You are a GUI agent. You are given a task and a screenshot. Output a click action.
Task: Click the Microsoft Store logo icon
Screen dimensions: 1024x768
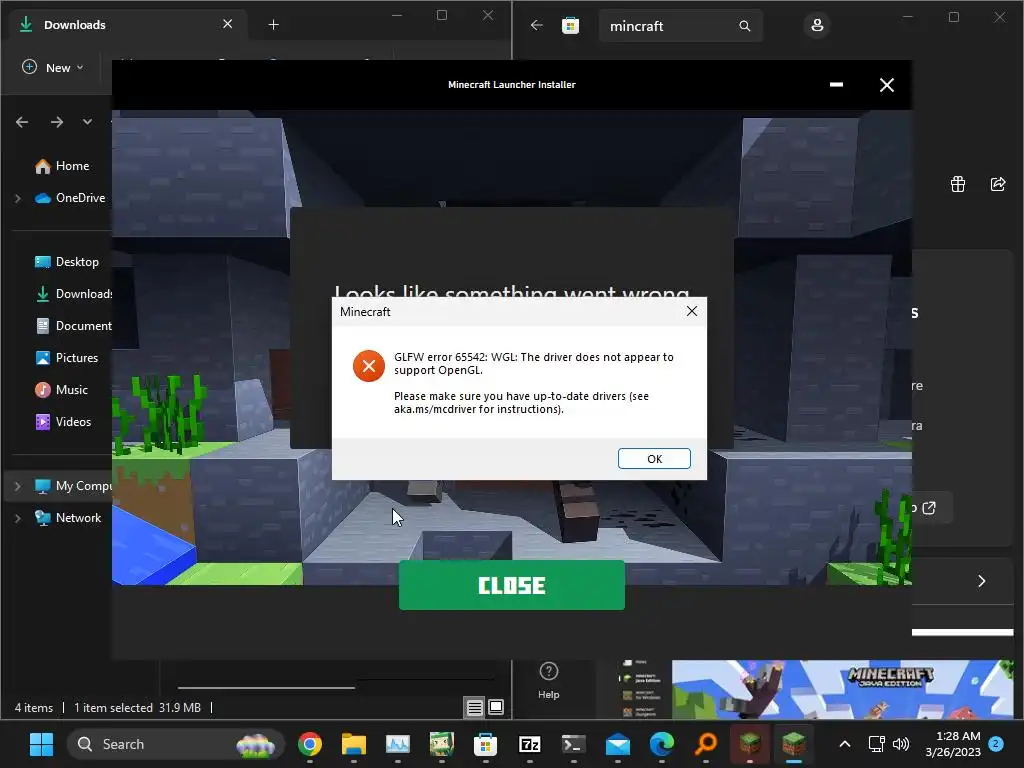tap(571, 25)
